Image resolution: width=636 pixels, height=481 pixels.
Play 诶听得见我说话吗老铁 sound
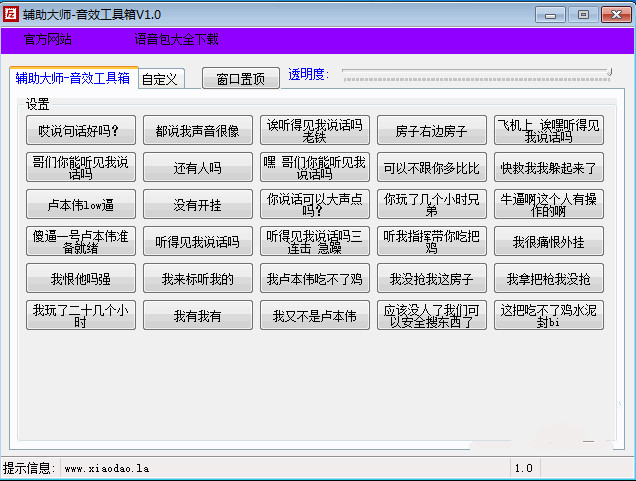tap(315, 131)
